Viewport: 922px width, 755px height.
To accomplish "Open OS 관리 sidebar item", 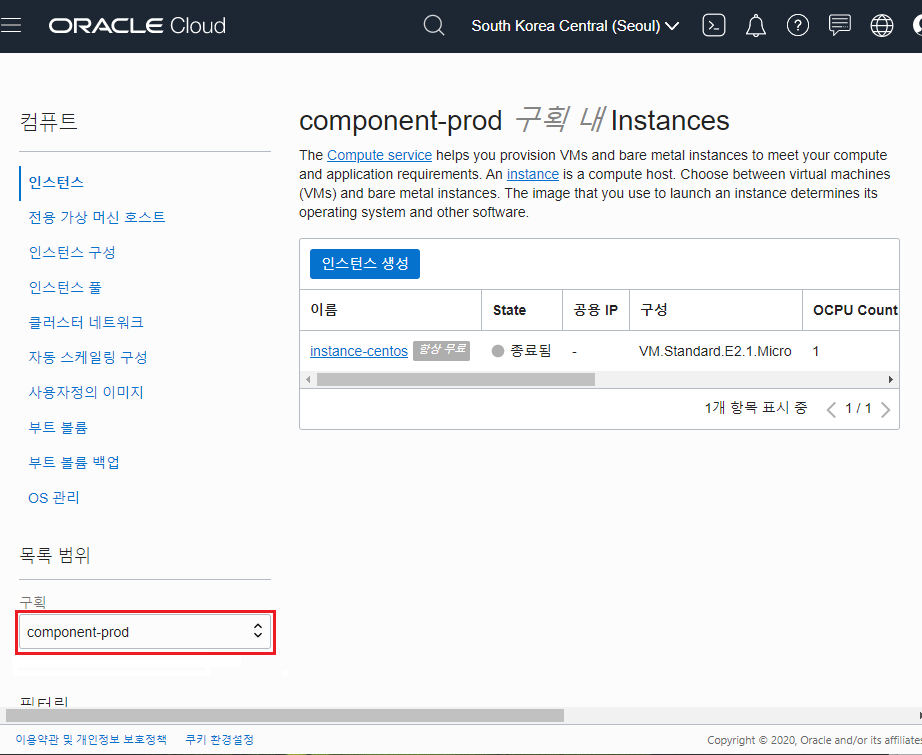I will coord(54,497).
